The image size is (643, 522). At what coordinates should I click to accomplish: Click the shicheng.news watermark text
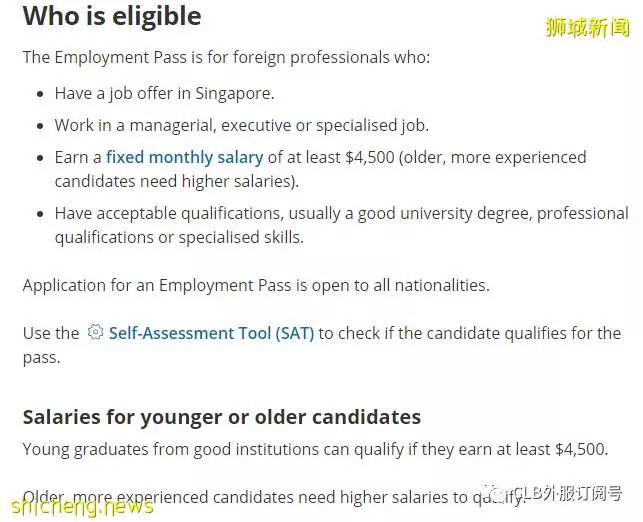coord(82,506)
